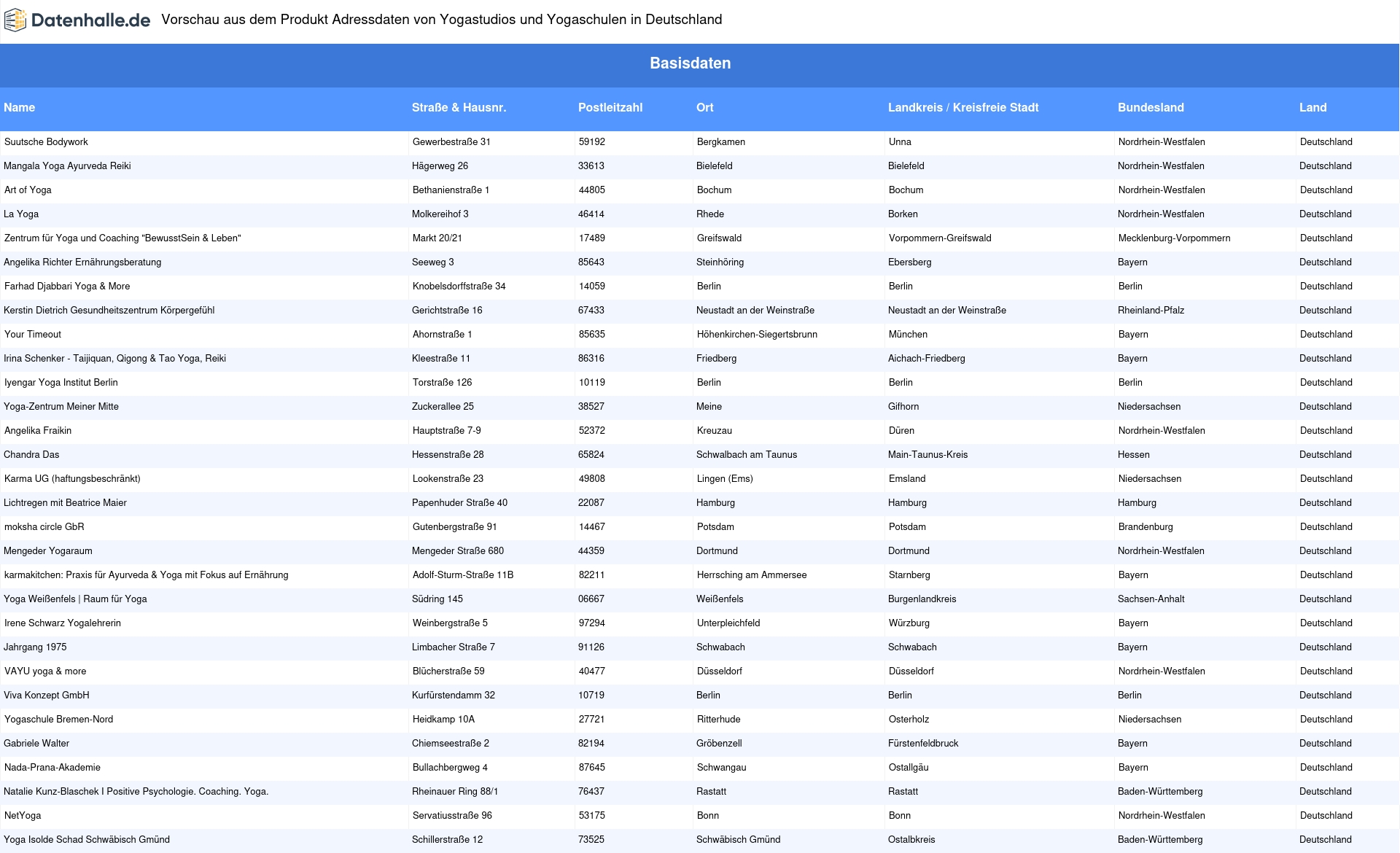
Task: Click the postal code 06667
Action: (x=591, y=599)
